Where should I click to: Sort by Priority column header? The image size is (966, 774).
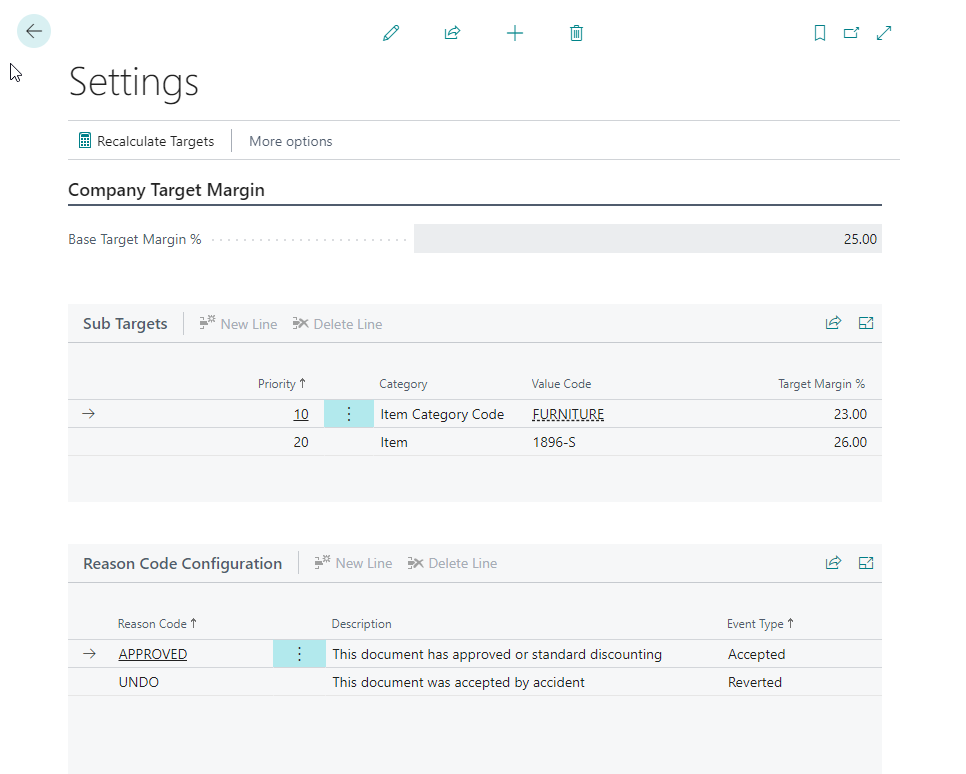coord(281,384)
